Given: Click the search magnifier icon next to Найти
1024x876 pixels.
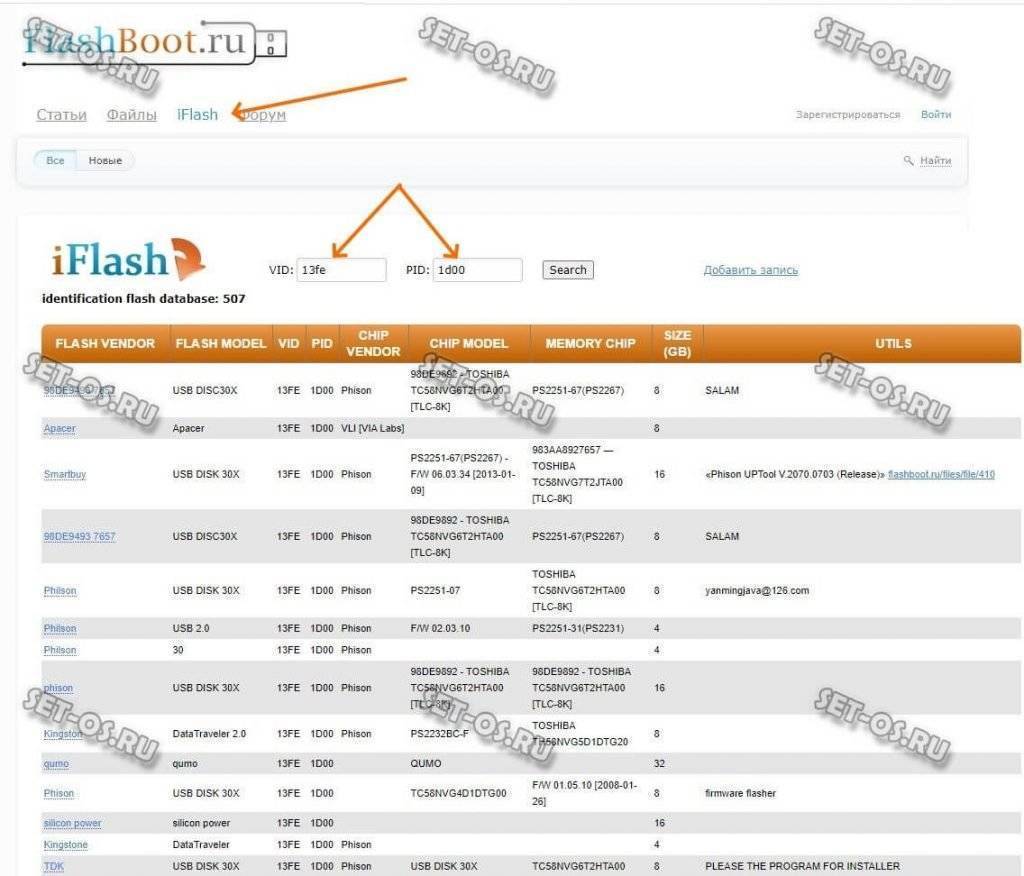Looking at the screenshot, I should (x=908, y=160).
